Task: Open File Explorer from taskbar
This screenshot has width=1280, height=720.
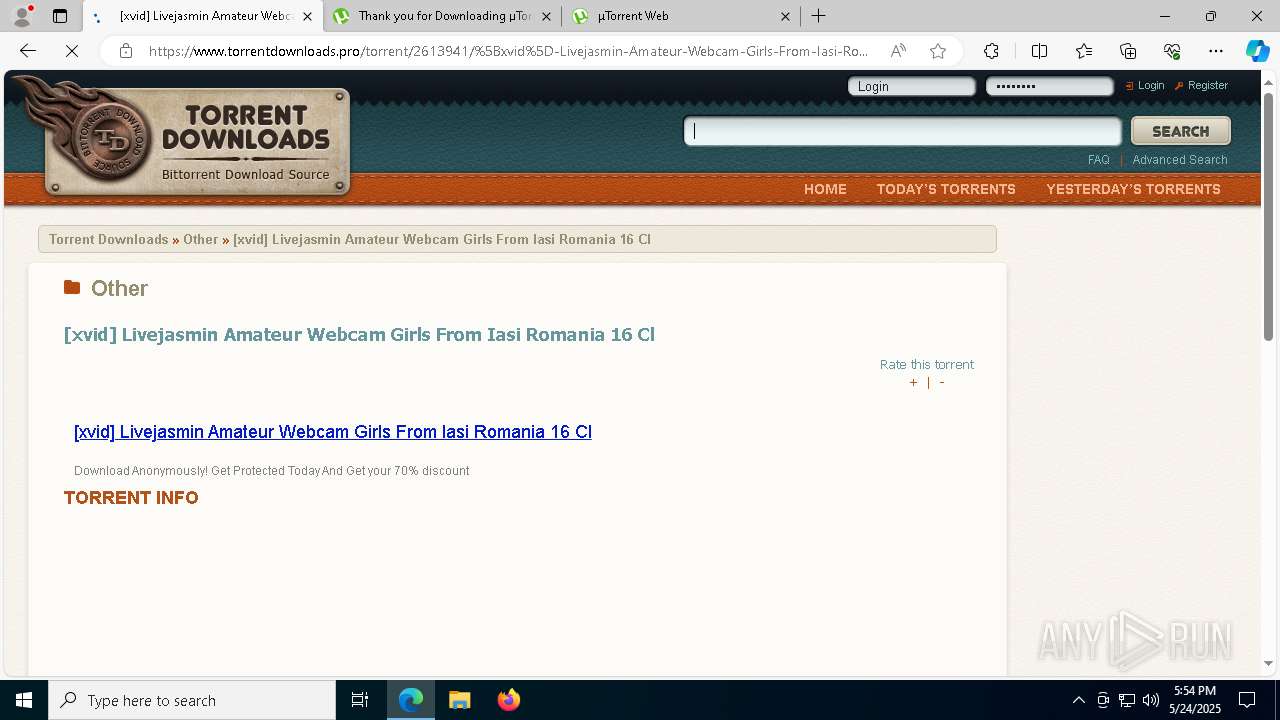Action: [459, 700]
